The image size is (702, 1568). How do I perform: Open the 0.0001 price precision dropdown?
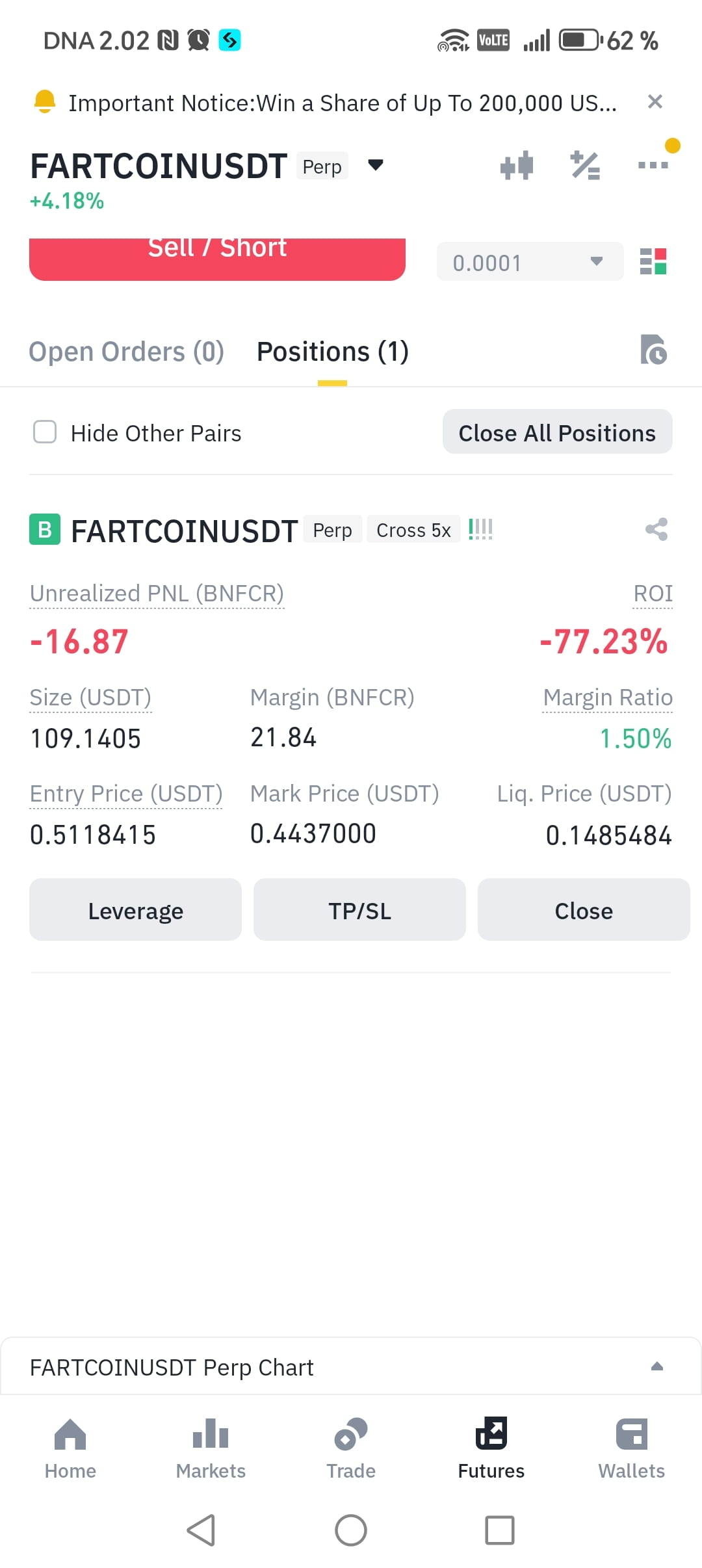(x=530, y=261)
